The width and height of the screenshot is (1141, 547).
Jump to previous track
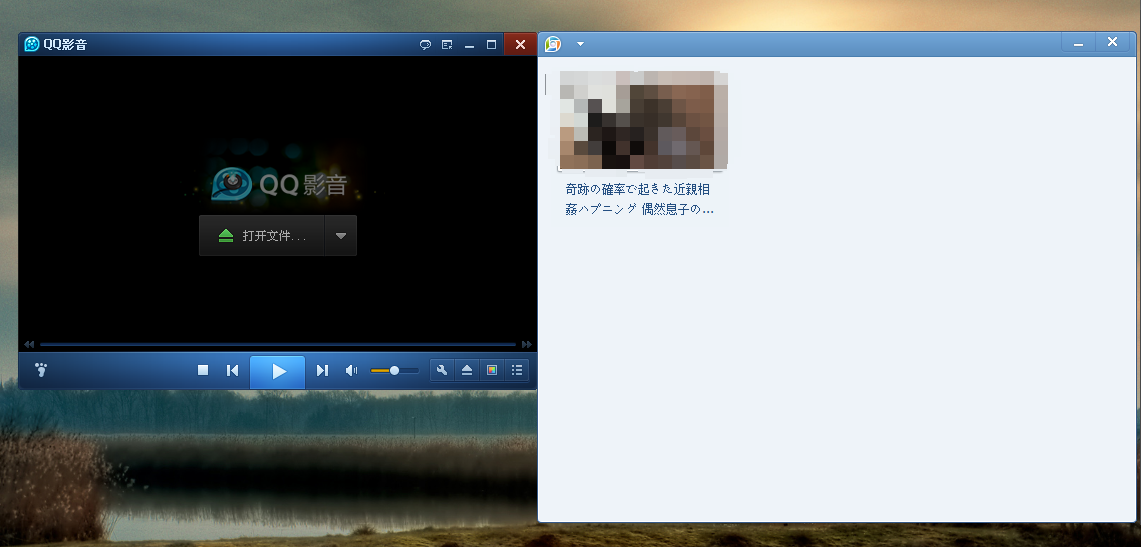point(232,370)
